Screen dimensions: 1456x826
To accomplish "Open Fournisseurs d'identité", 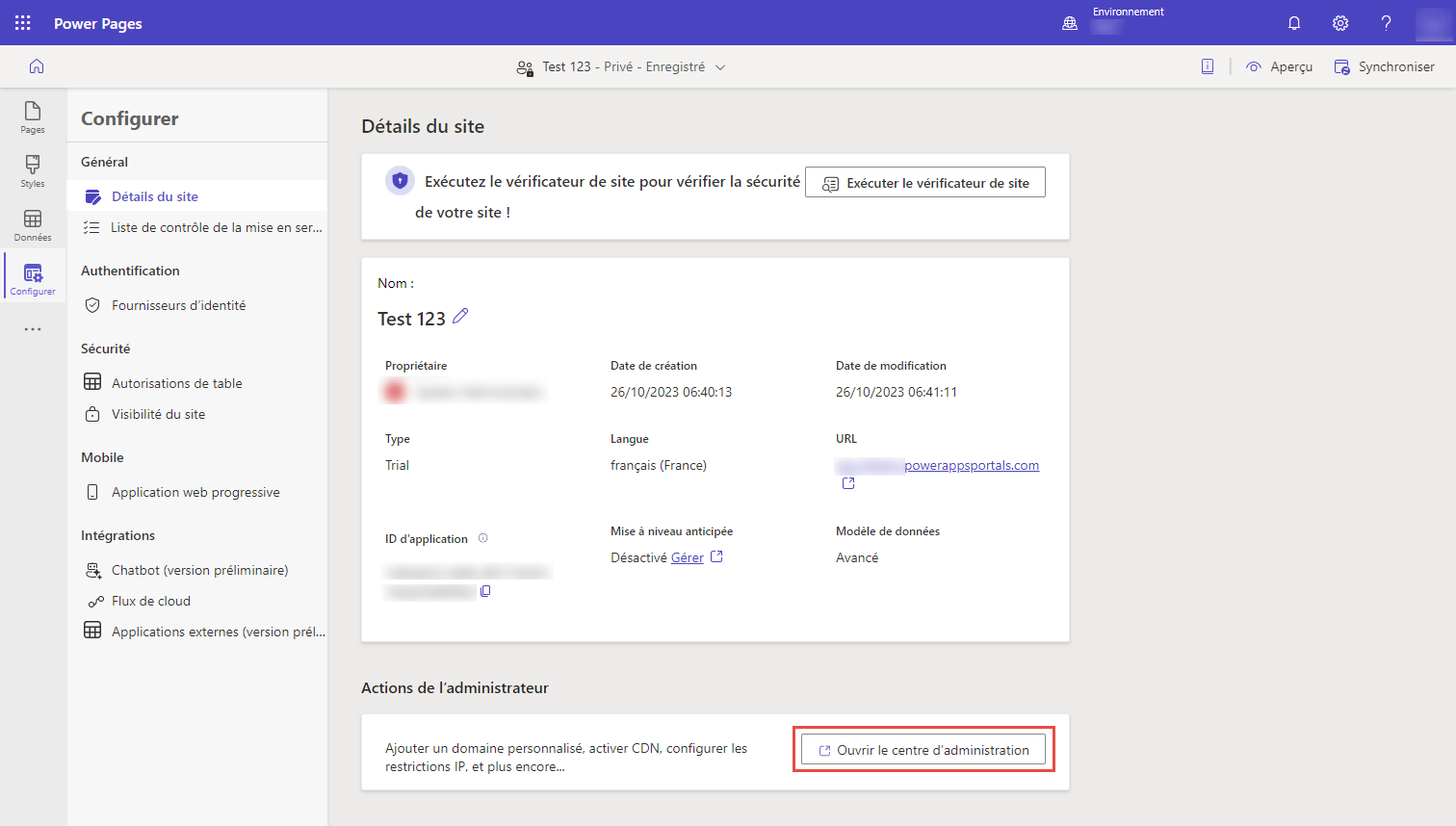I will coord(197,305).
